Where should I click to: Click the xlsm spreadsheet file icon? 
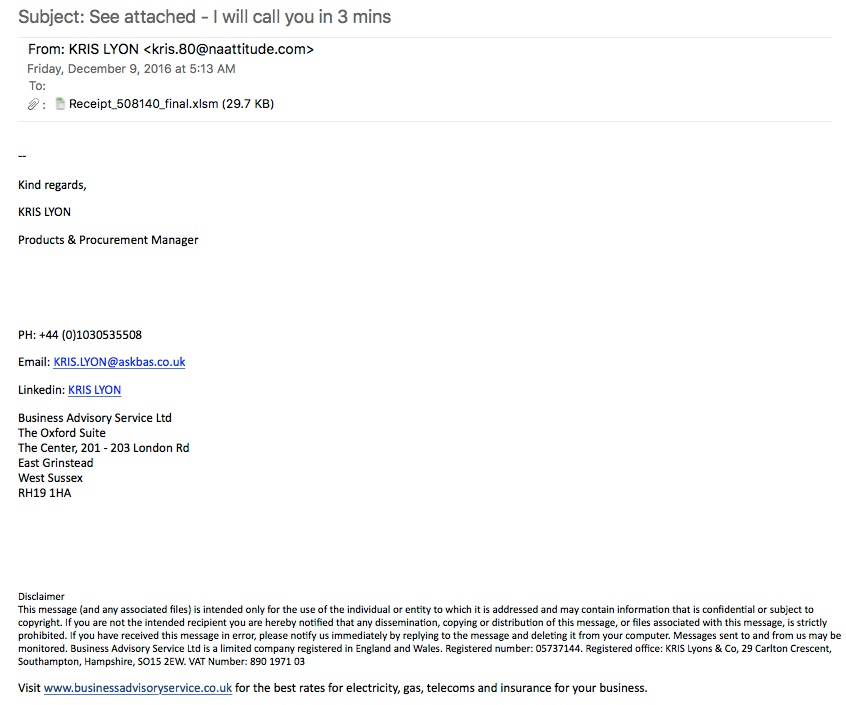[x=60, y=104]
